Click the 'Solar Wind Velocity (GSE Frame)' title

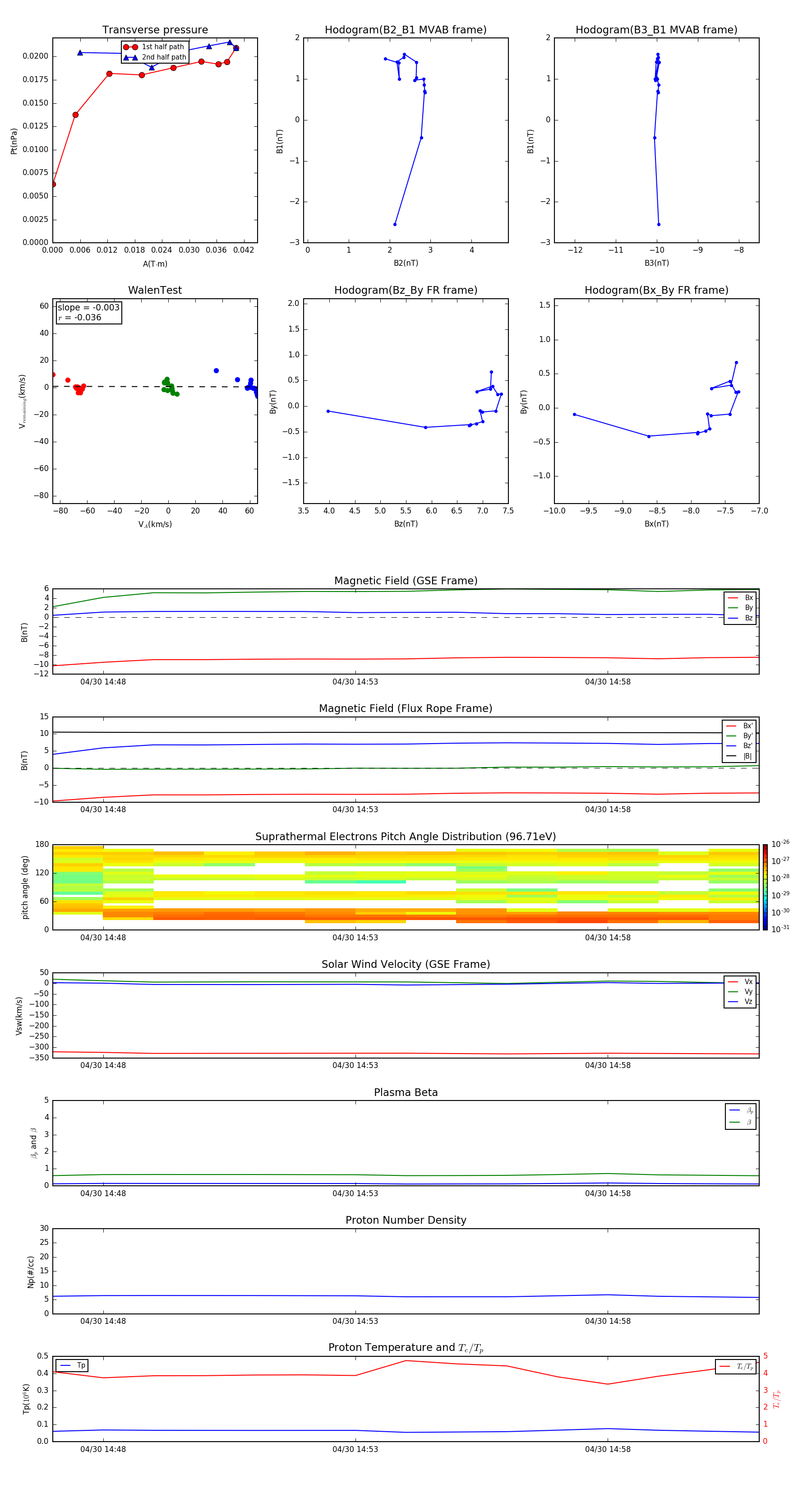pyautogui.click(x=406, y=964)
